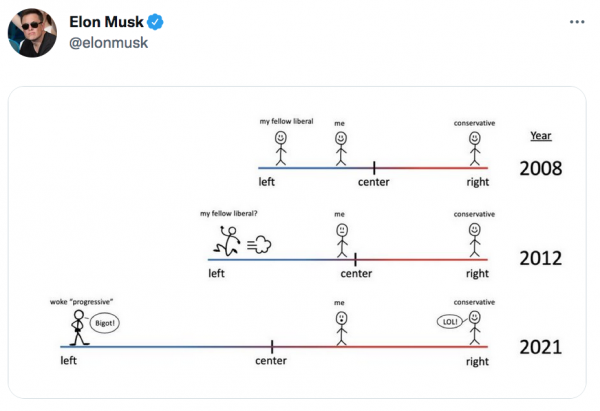Click the 2012 year label
The image size is (600, 411).
pos(540,258)
